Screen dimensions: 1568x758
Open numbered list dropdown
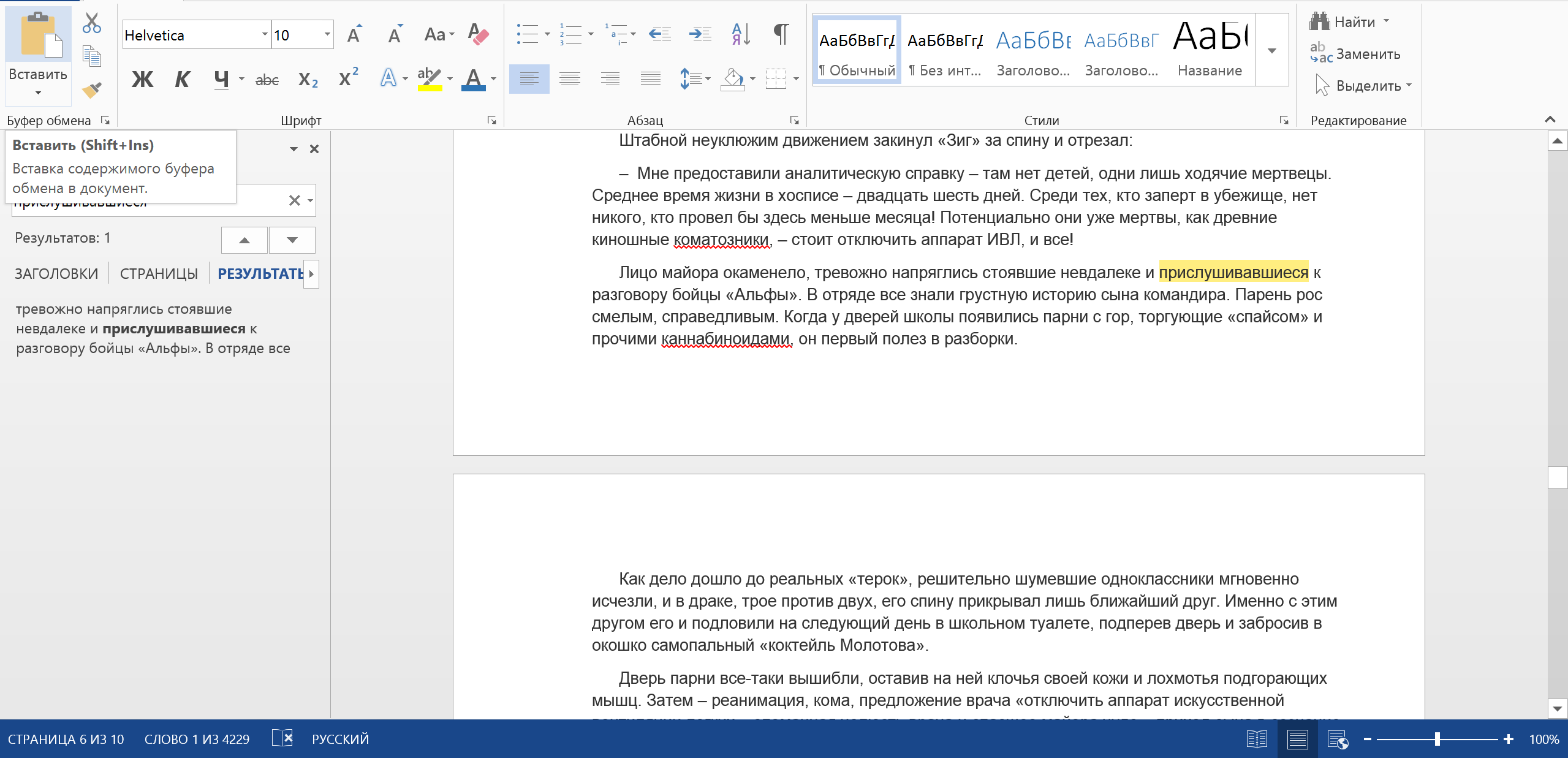(x=591, y=34)
